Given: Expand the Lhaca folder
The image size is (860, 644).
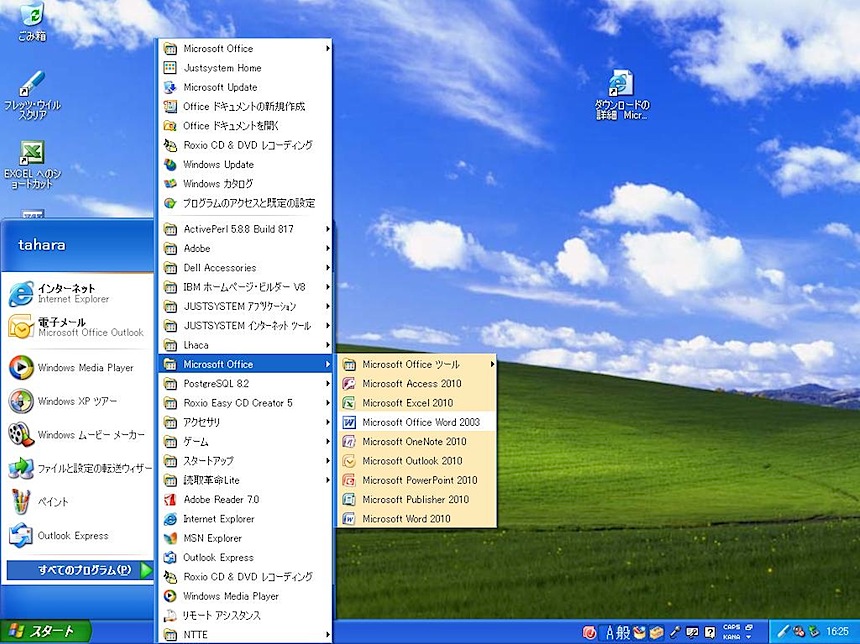Looking at the screenshot, I should tap(245, 345).
